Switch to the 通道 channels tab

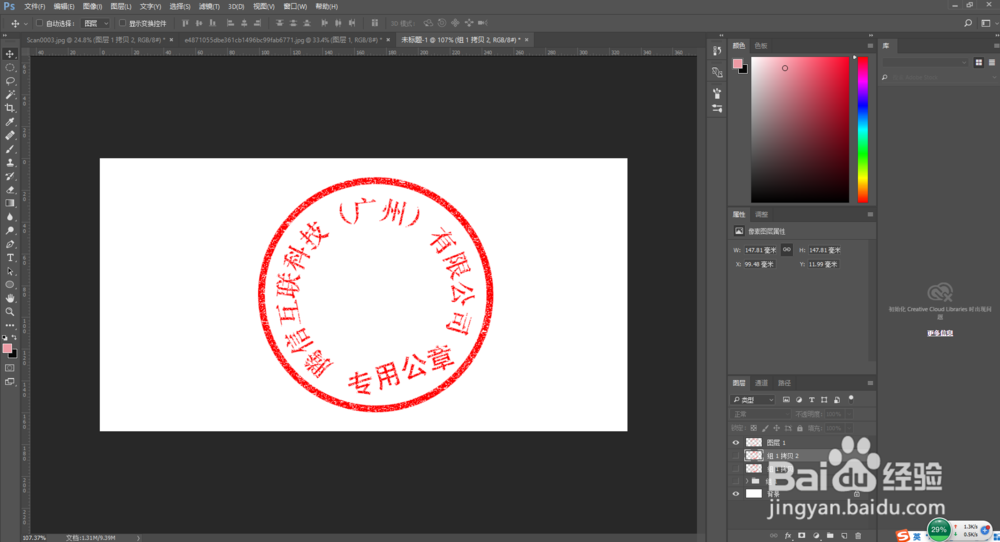[x=761, y=383]
